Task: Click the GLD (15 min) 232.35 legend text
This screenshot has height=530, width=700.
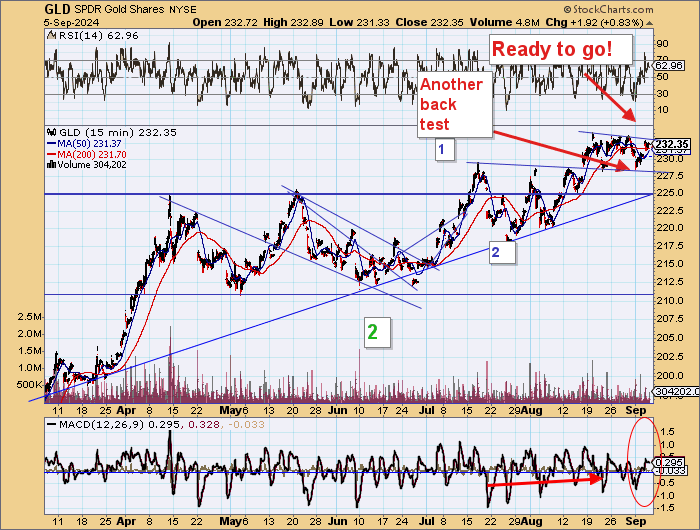Action: point(118,133)
